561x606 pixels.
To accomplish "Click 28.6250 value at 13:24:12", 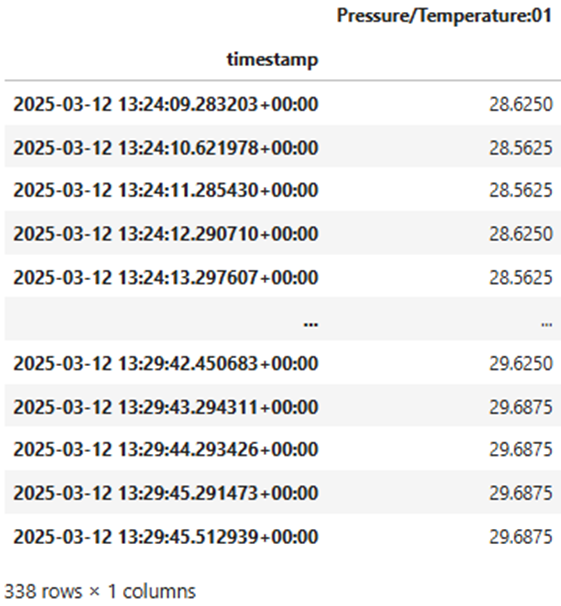I will (x=521, y=234).
